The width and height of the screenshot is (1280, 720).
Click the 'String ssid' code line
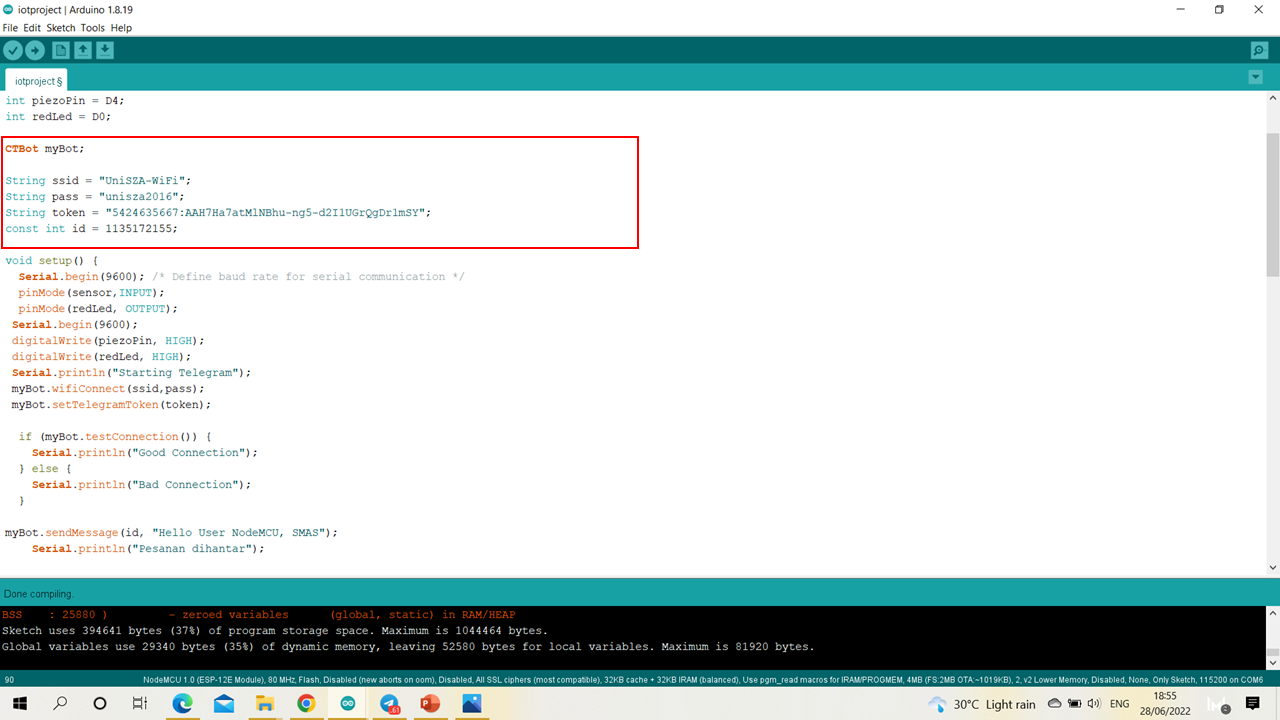(x=98, y=181)
